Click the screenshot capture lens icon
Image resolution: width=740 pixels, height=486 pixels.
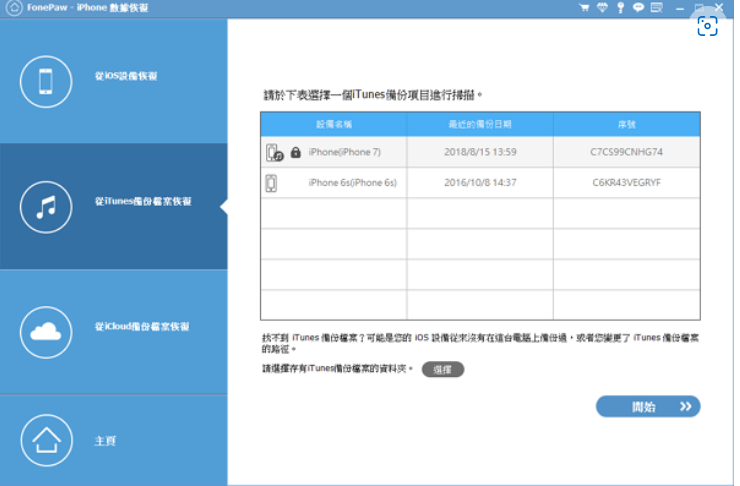pyautogui.click(x=707, y=26)
